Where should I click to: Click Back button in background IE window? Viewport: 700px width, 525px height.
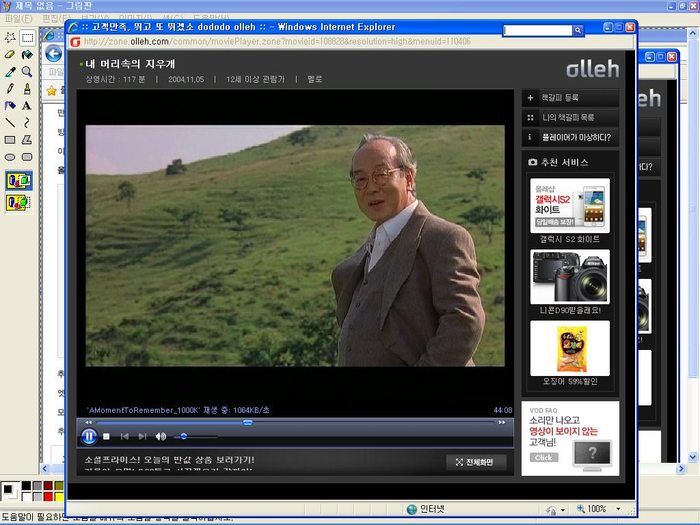54,54
